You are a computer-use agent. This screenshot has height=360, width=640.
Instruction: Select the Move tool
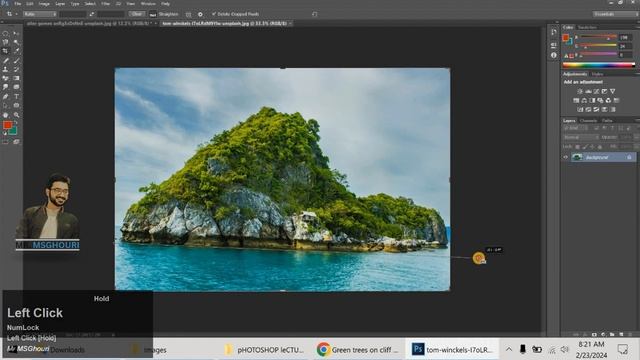point(16,33)
